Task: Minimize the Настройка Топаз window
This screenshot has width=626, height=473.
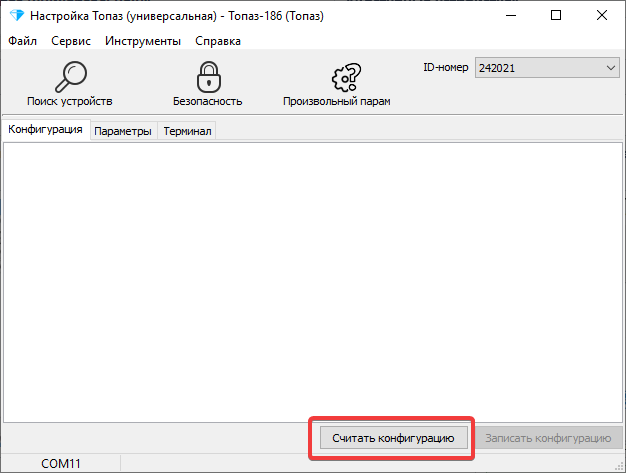Action: click(510, 15)
